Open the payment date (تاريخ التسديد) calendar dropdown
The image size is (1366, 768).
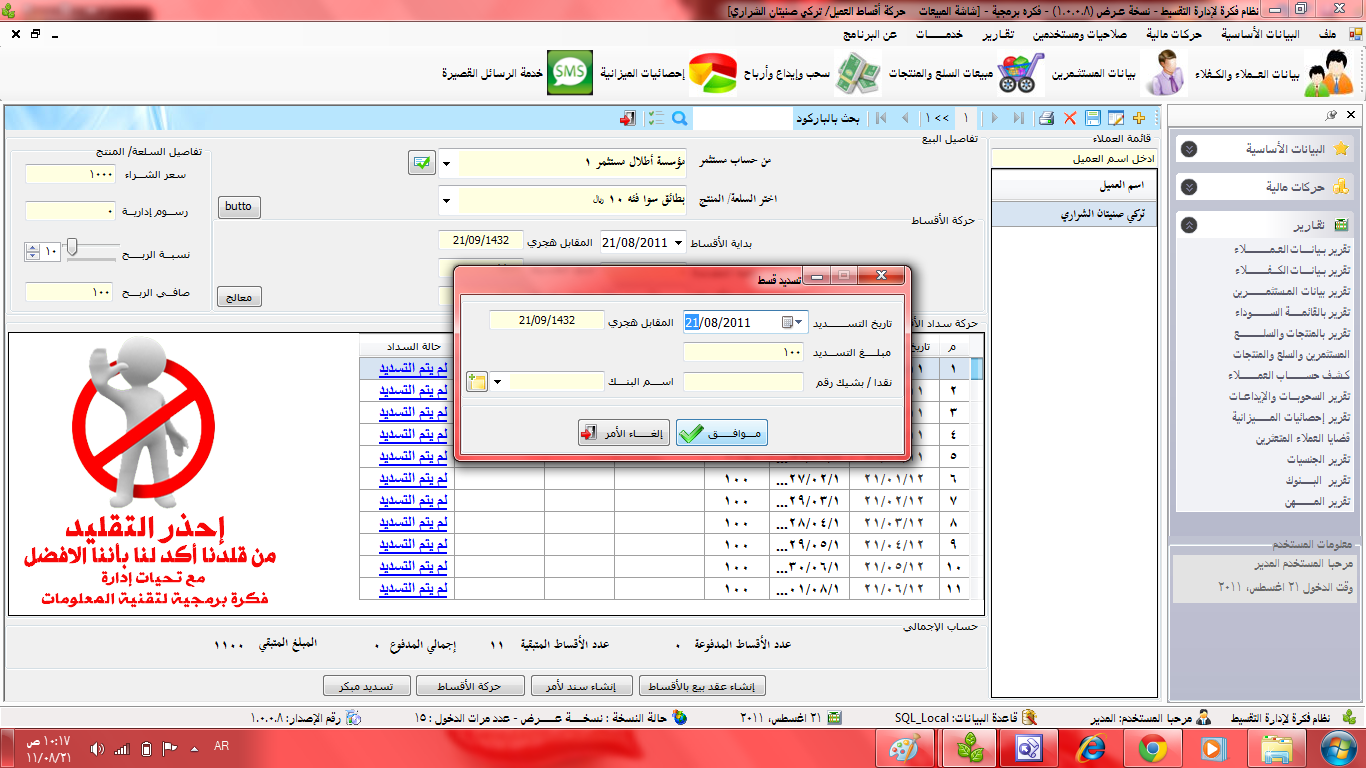793,322
